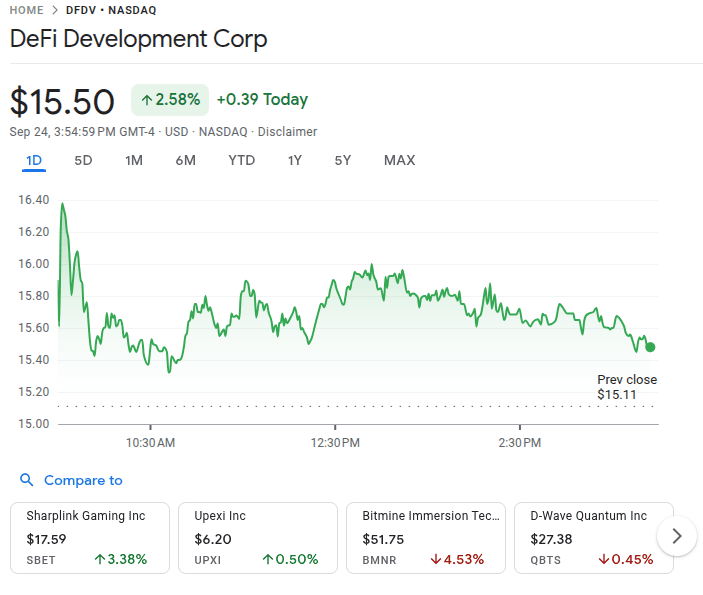Open the D-Wave Quantum Inc card
Image resolution: width=703 pixels, height=595 pixels.
[594, 538]
